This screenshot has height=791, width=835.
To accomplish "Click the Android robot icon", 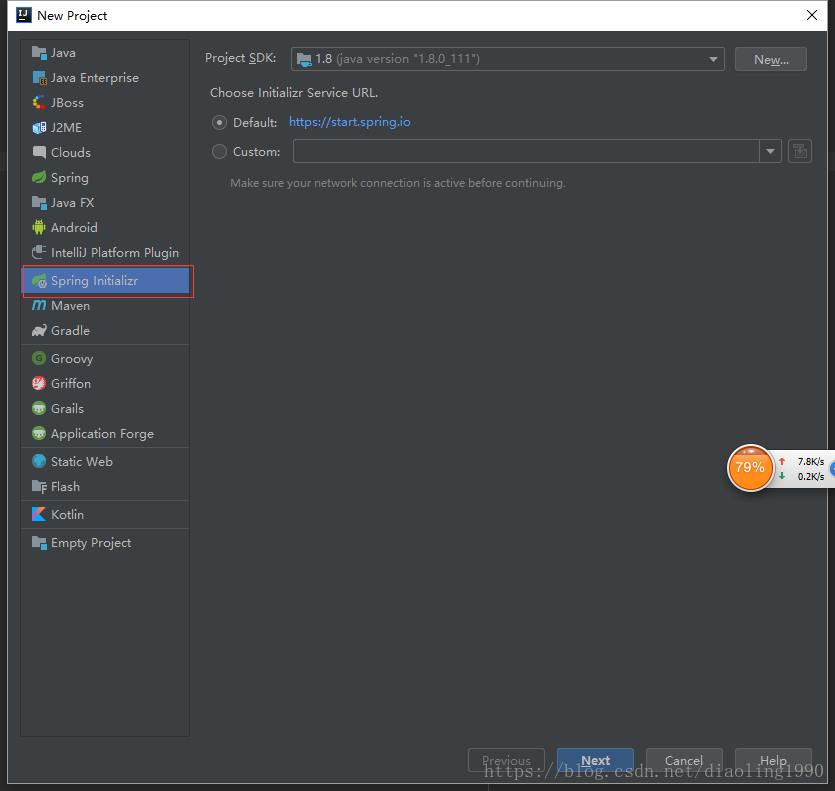I will pyautogui.click(x=39, y=227).
